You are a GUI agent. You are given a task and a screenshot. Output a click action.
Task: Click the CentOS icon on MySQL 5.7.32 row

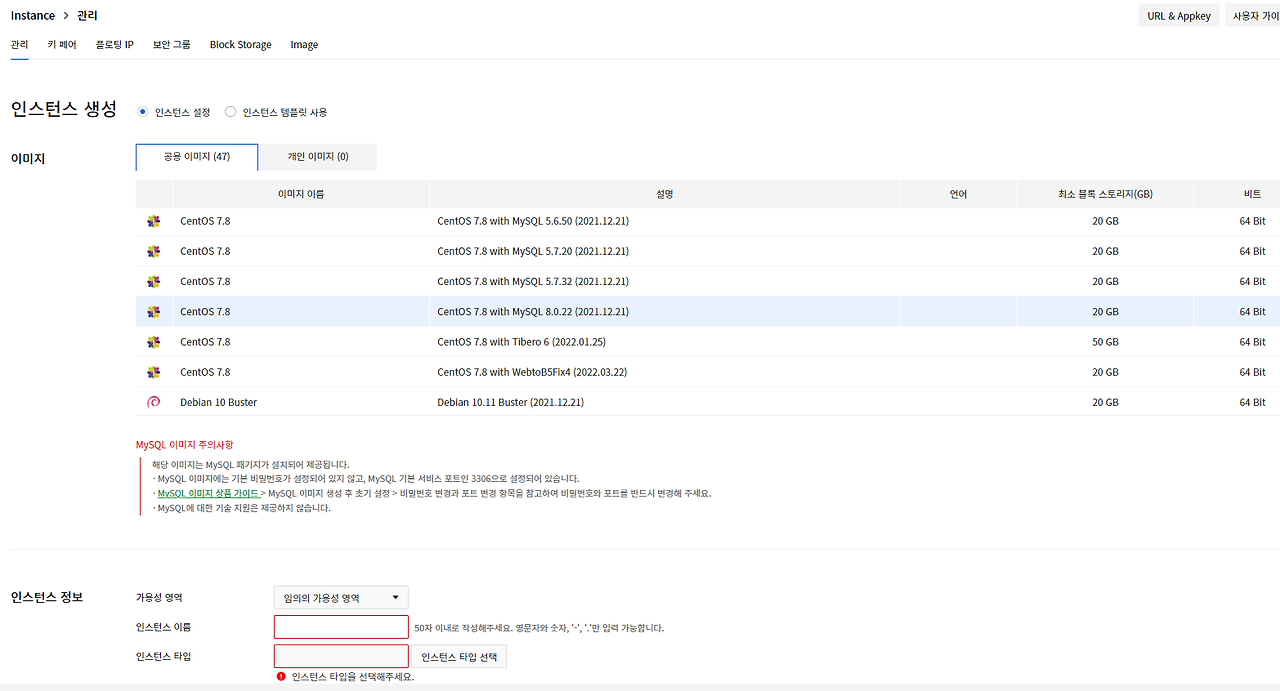[x=153, y=281]
